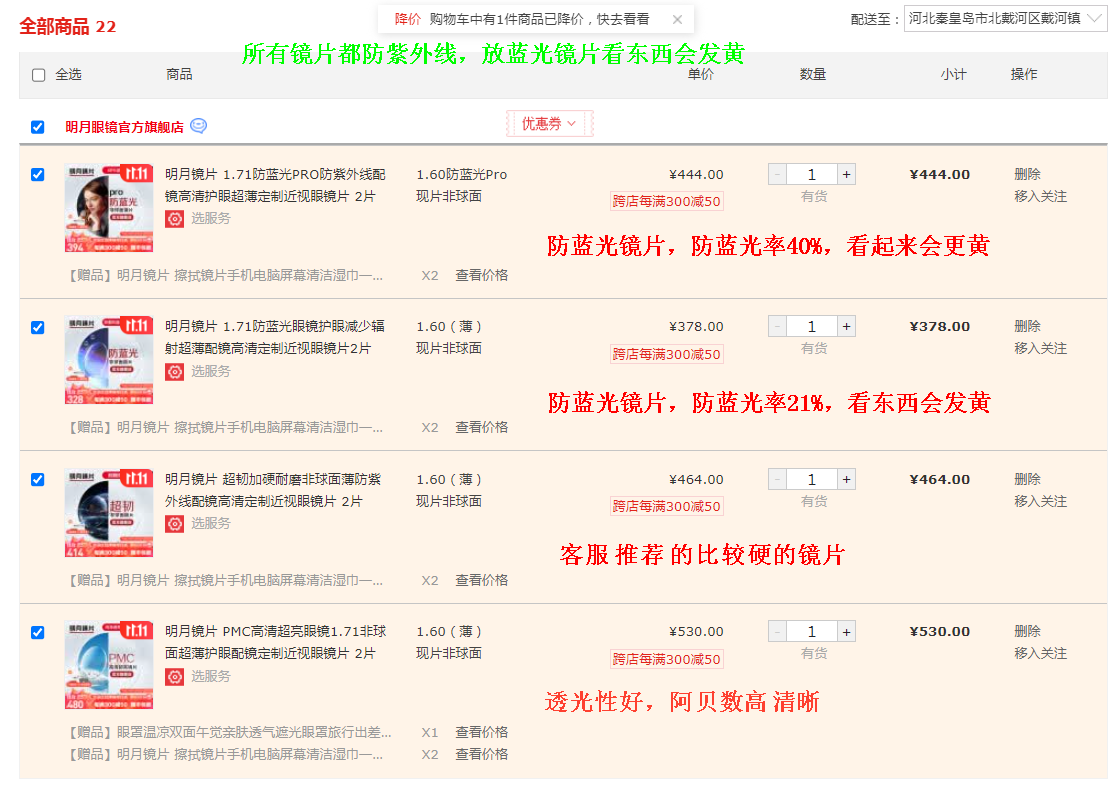
Task: Delete the ¥464.00 超韧 item
Action: [1027, 479]
